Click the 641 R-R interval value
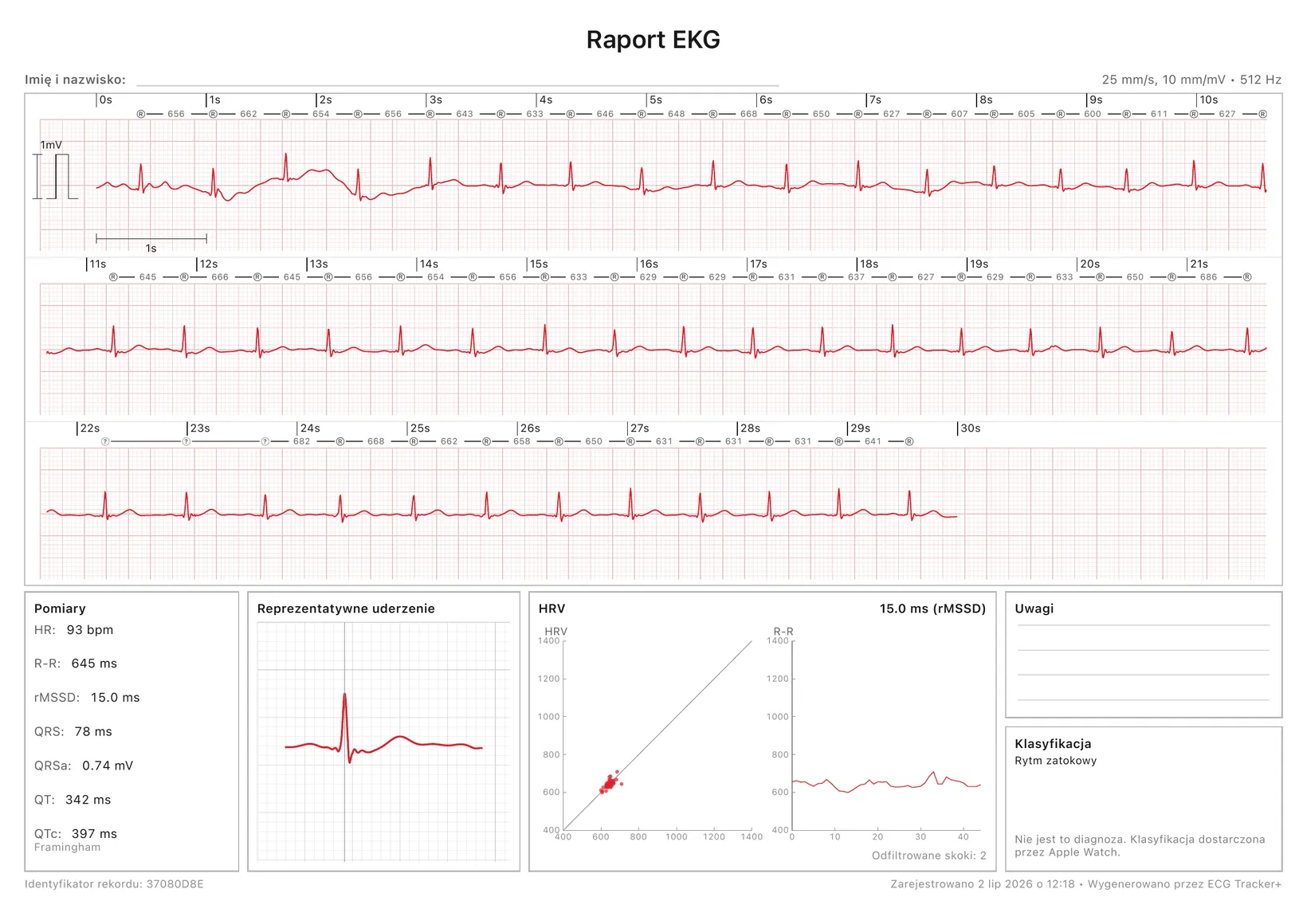1307x924 pixels. 873,441
